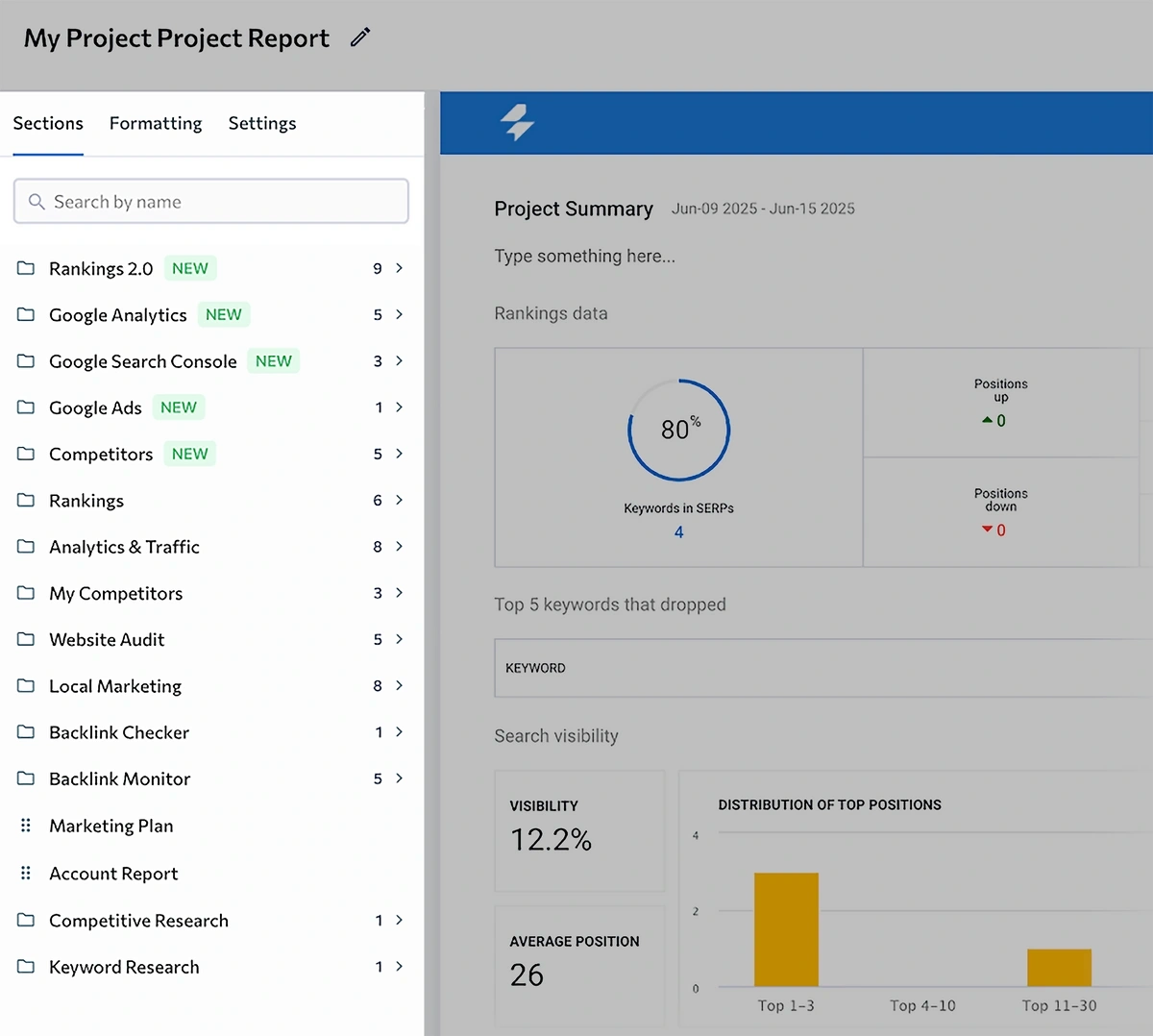Click the Google Analytics folder icon
This screenshot has height=1036, width=1153.
coord(26,314)
